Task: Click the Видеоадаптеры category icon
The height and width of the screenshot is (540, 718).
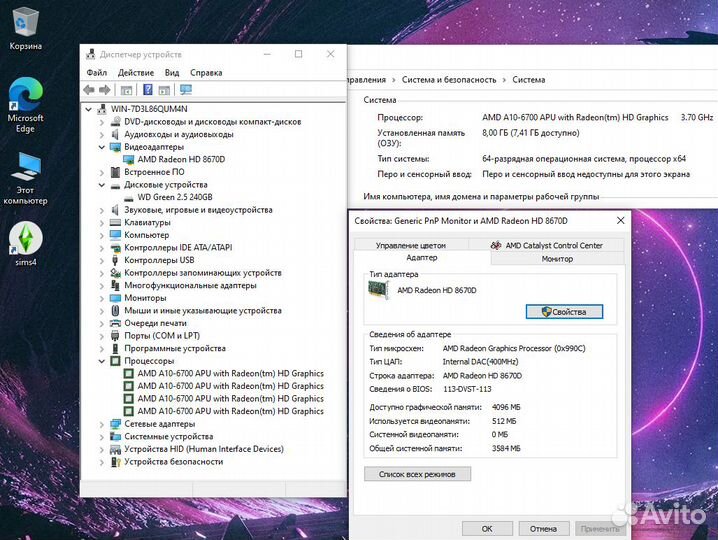Action: tap(115, 147)
